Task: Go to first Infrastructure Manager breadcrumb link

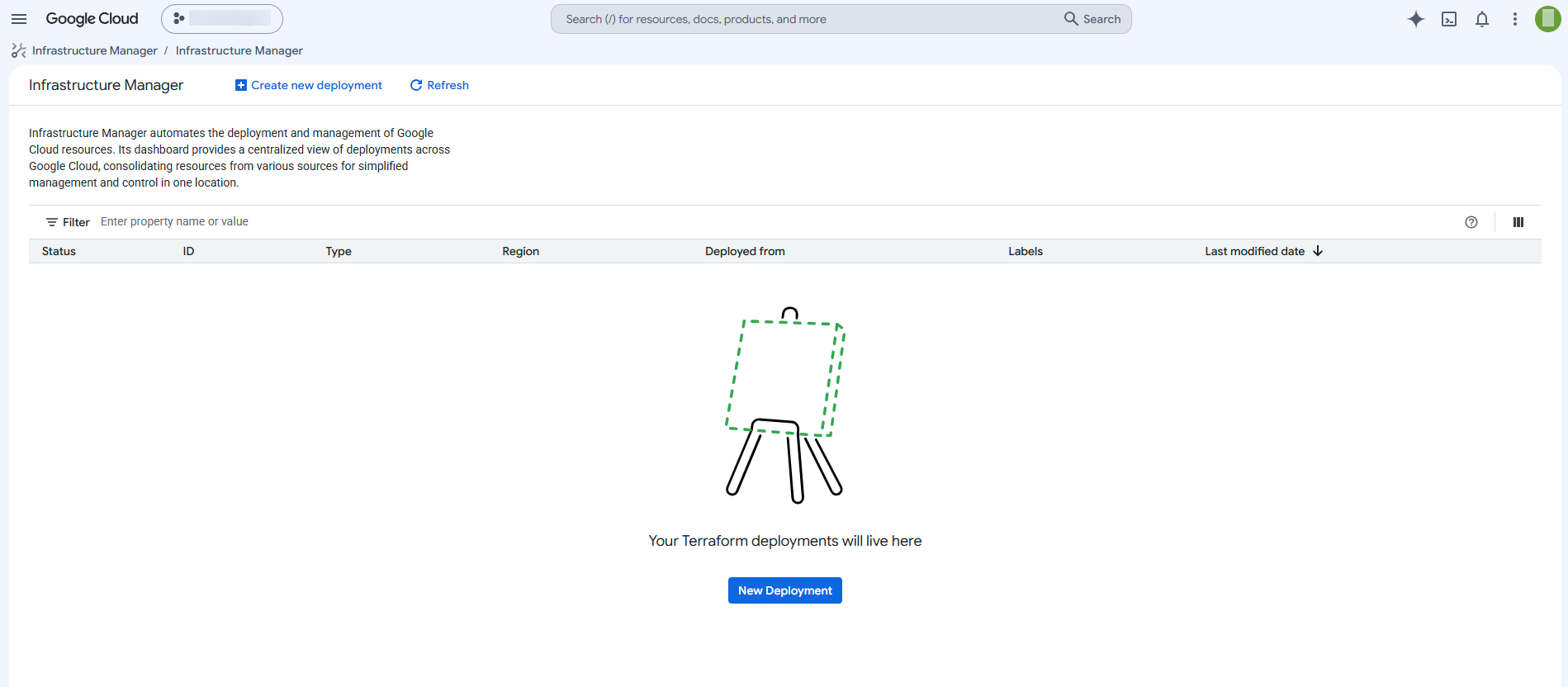Action: 95,50
